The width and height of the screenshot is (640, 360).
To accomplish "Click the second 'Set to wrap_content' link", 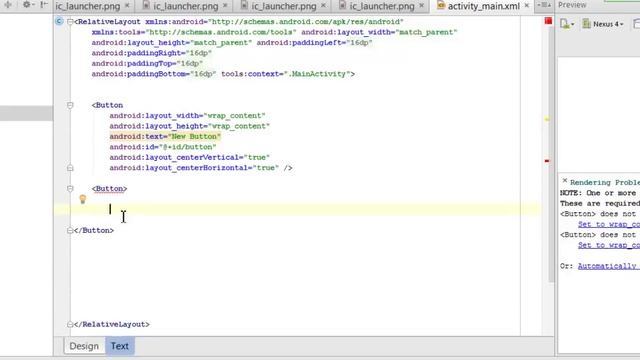I will (609, 245).
